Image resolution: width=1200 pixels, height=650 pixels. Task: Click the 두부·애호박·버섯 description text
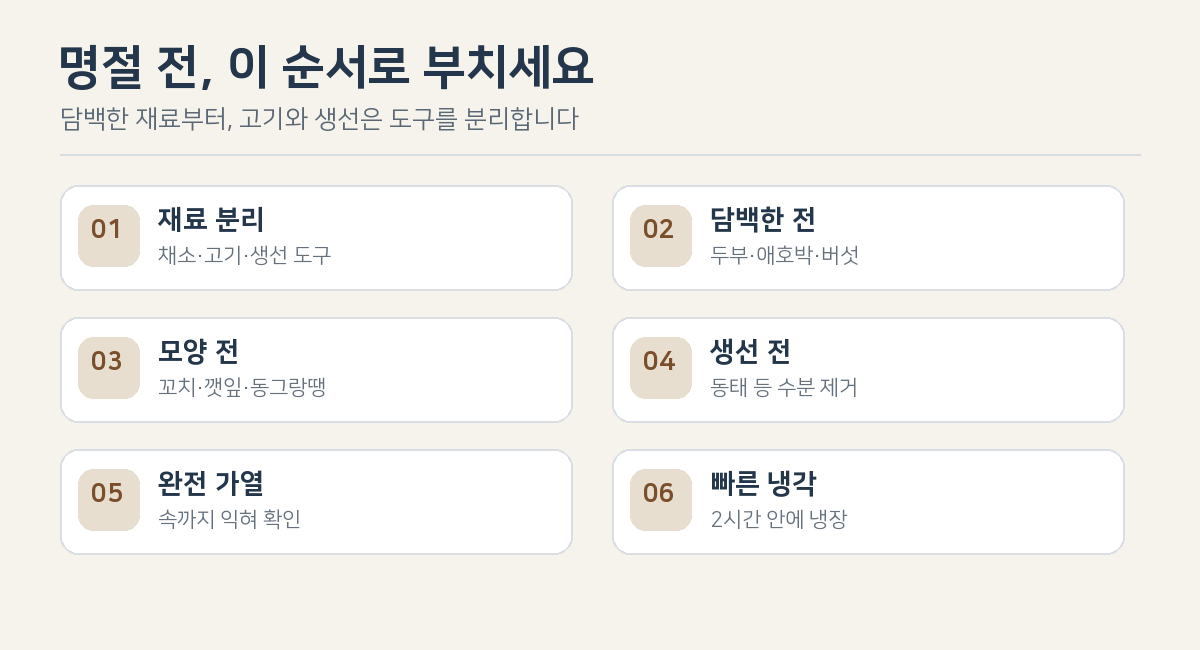point(784,255)
